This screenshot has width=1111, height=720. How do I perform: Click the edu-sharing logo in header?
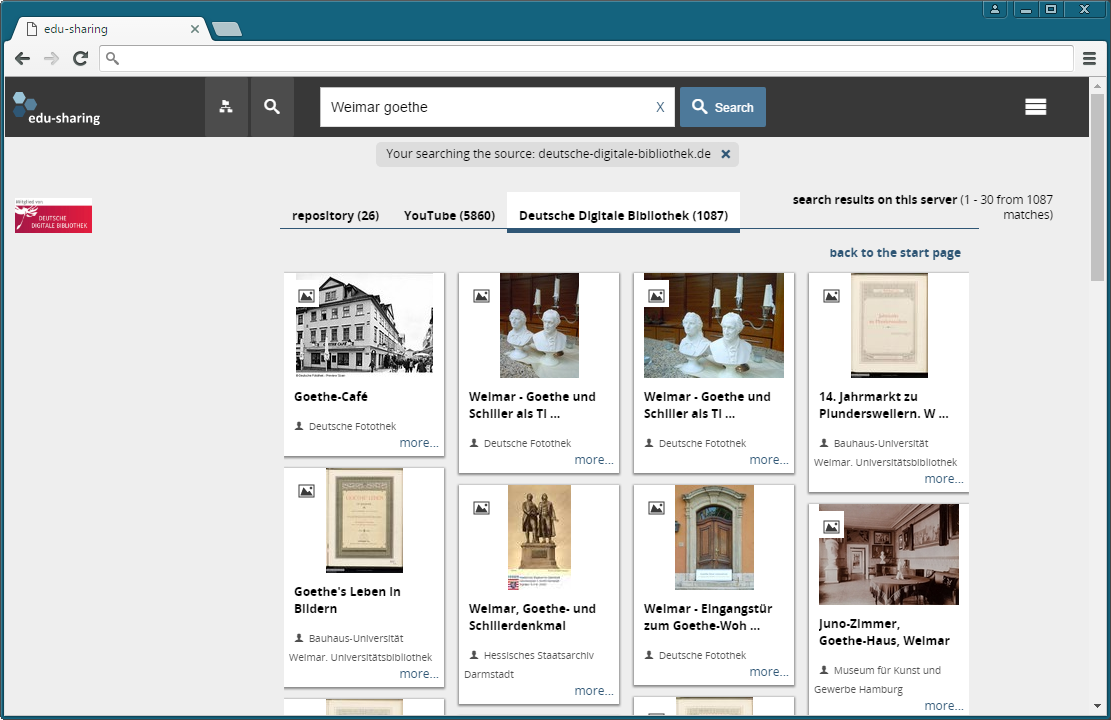coord(56,108)
